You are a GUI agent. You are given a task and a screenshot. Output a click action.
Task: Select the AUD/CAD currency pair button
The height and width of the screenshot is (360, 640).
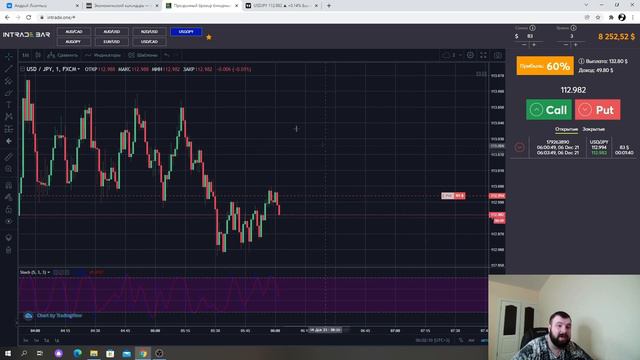coord(74,32)
